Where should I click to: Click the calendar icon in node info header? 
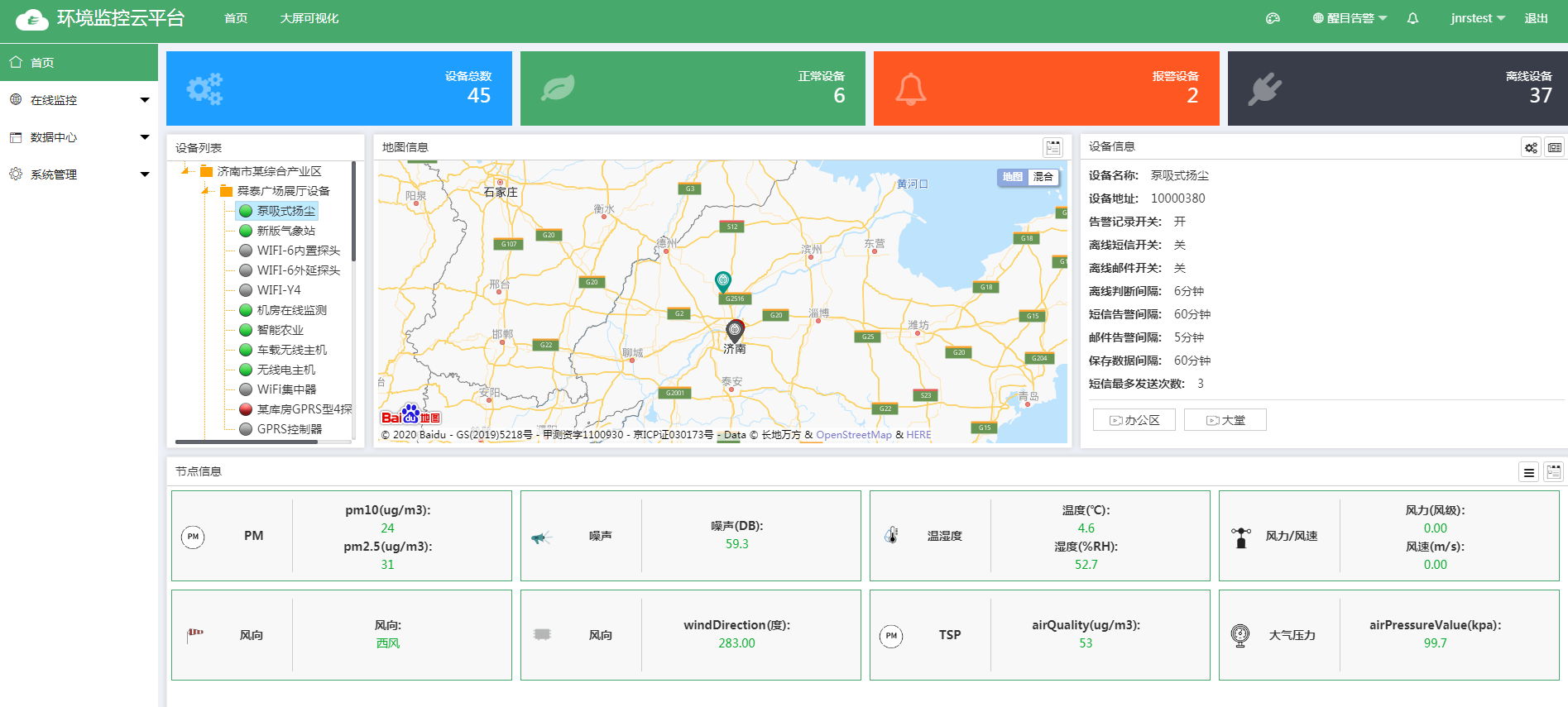(1554, 472)
